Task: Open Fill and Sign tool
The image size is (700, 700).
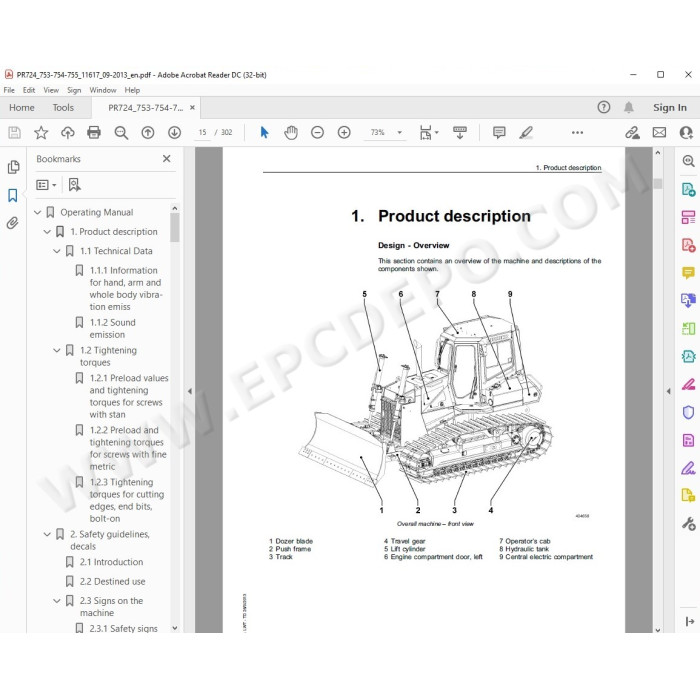Action: point(688,468)
